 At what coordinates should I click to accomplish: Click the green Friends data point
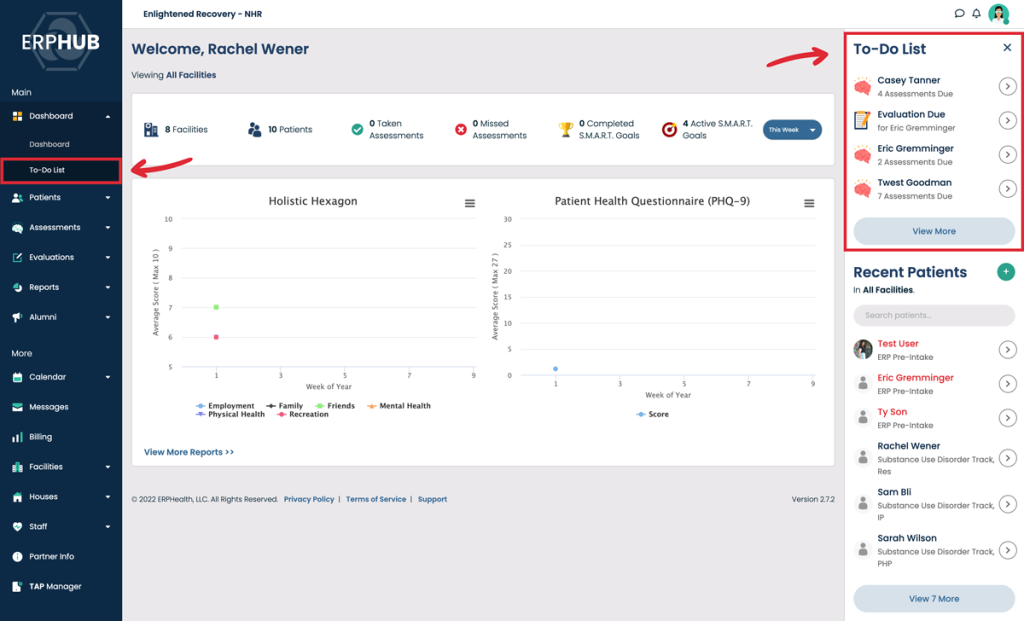(216, 307)
